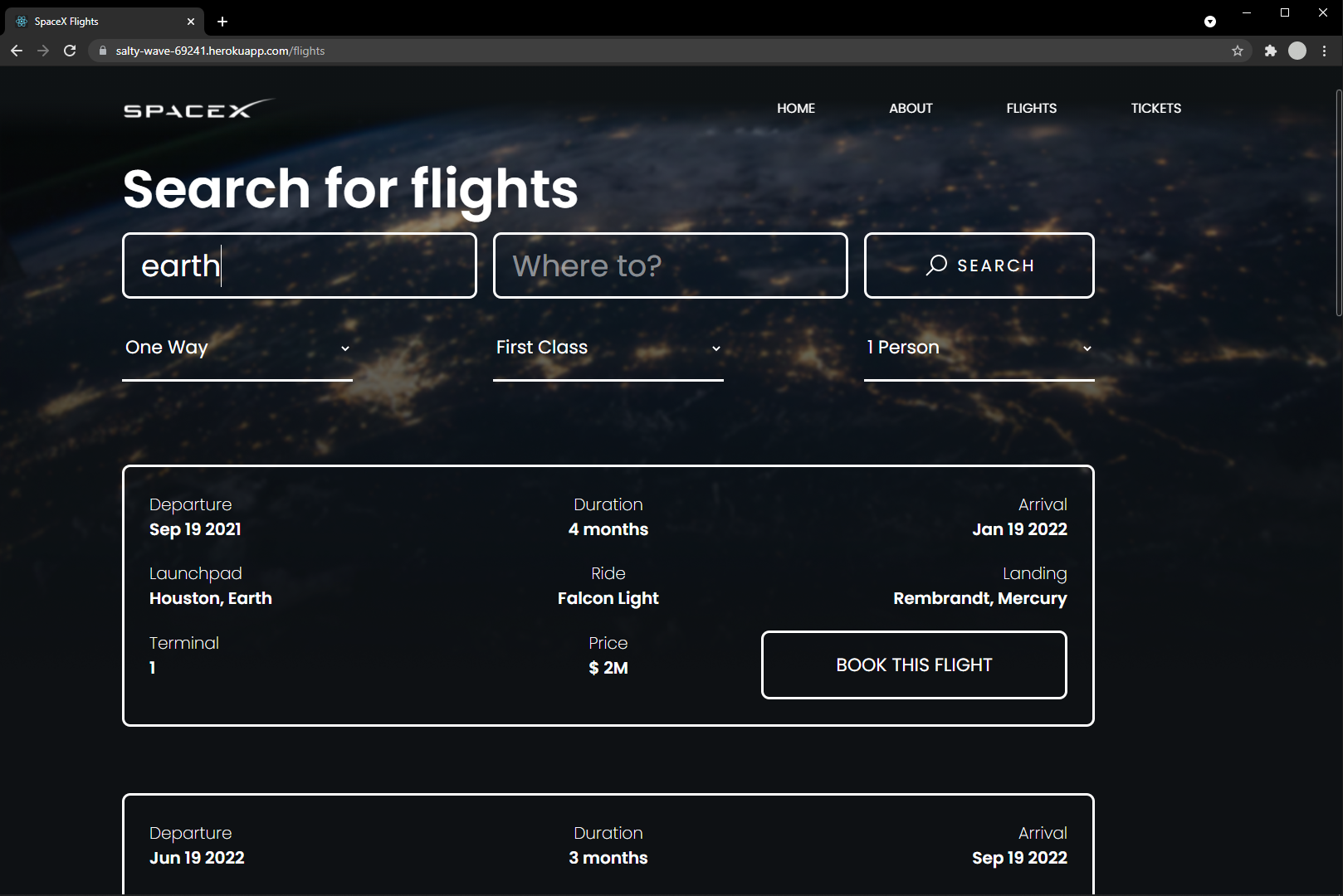Click the Where to? destination field
1343x896 pixels.
(x=671, y=265)
